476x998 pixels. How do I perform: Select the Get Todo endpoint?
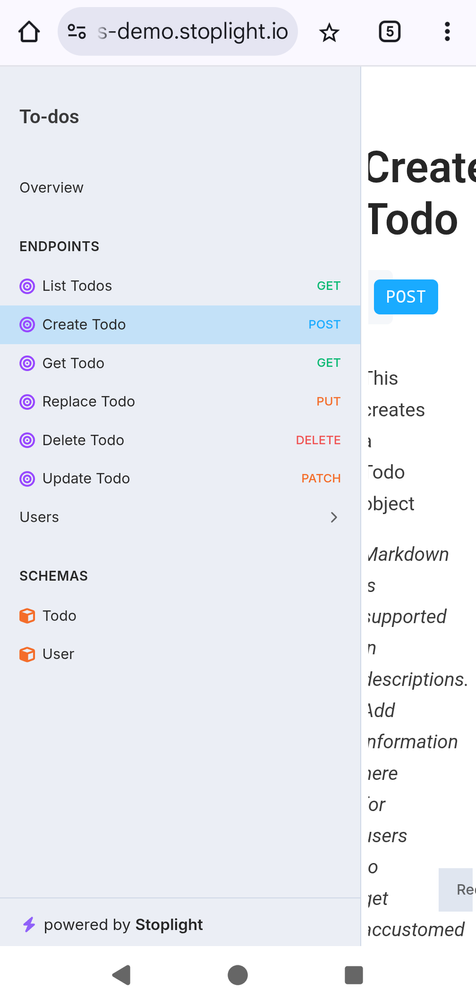pos(180,363)
